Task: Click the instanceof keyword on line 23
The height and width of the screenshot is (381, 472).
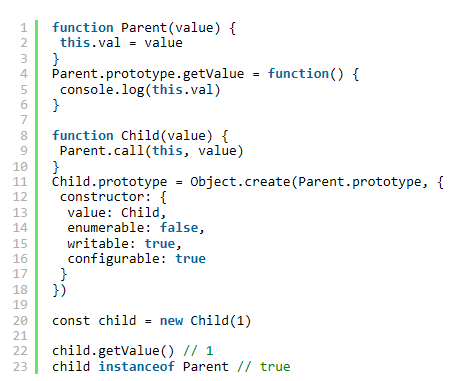Action: pos(137,366)
